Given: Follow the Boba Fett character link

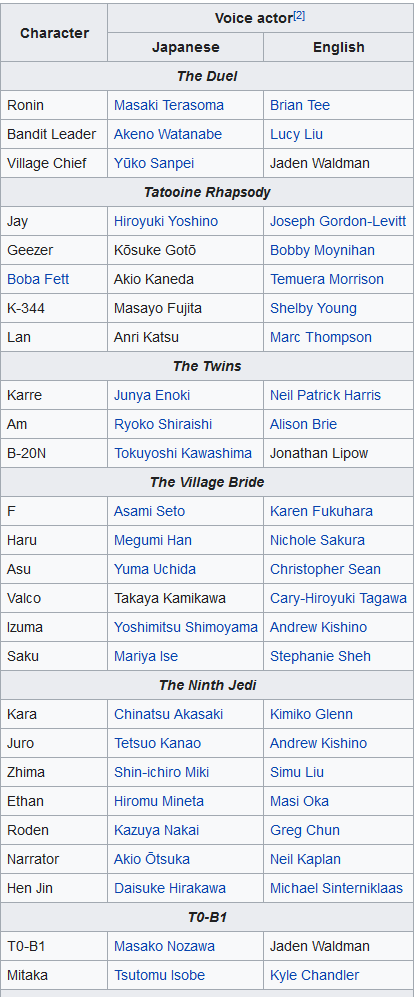Looking at the screenshot, I should tap(38, 279).
